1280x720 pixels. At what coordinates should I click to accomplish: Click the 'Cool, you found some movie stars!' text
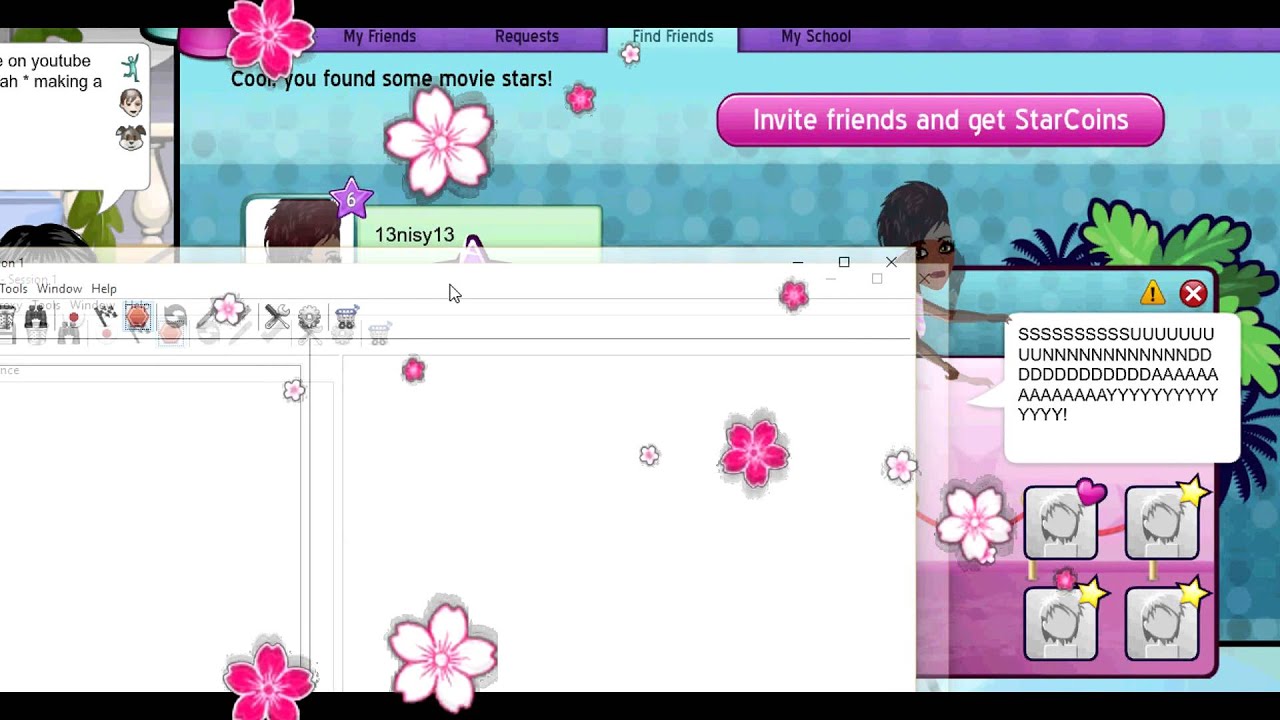click(x=392, y=79)
